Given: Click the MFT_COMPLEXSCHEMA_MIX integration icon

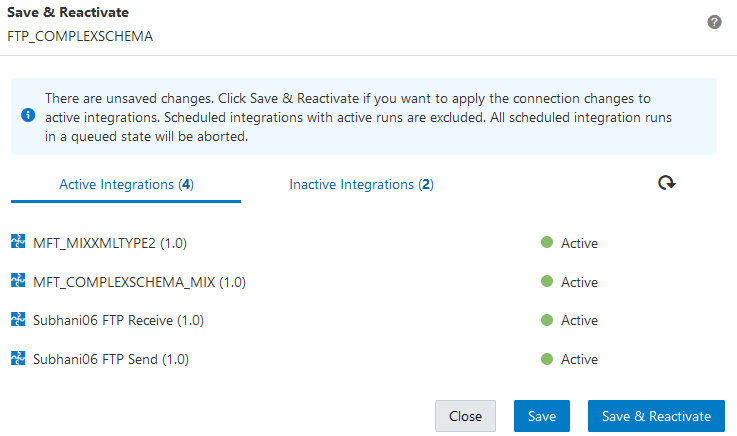Looking at the screenshot, I should click(x=18, y=281).
